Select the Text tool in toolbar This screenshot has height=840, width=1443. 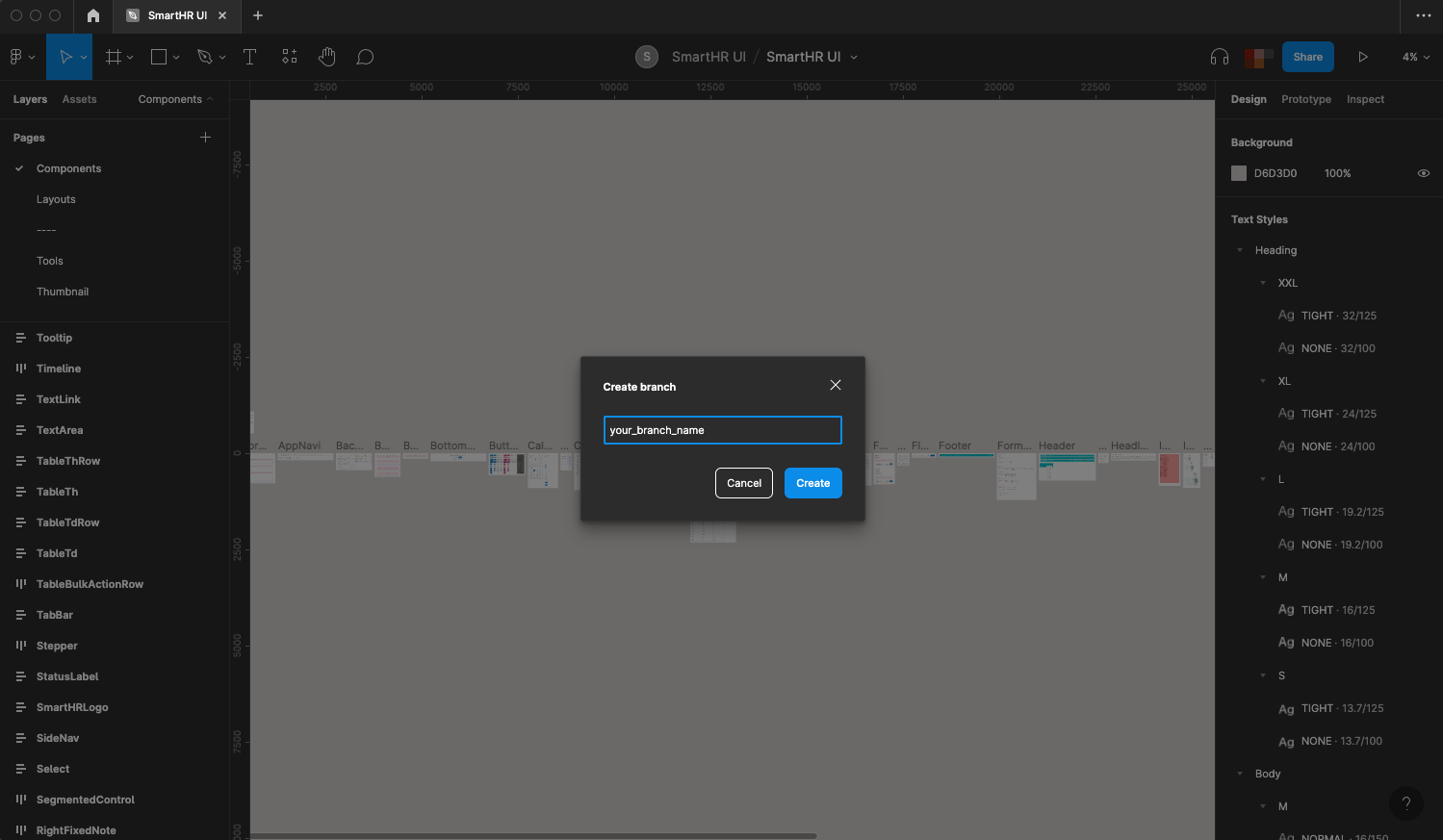click(249, 57)
